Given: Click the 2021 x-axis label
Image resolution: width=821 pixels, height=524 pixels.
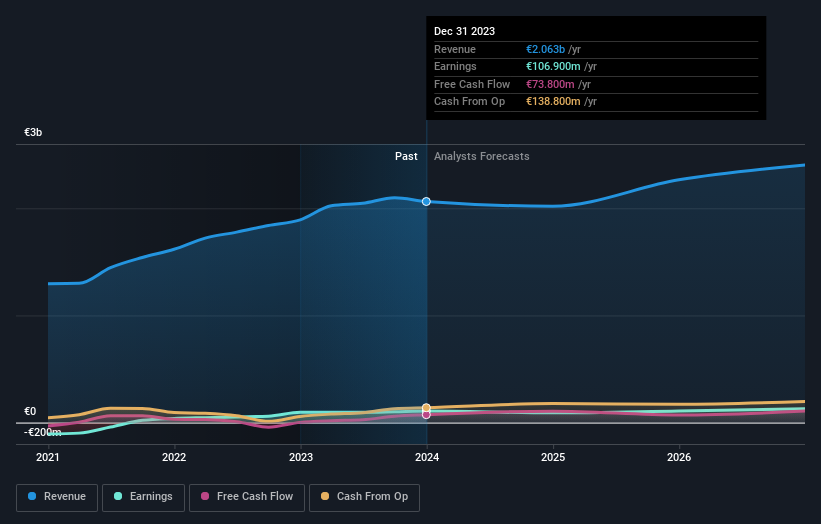Looking at the screenshot, I should [48, 458].
